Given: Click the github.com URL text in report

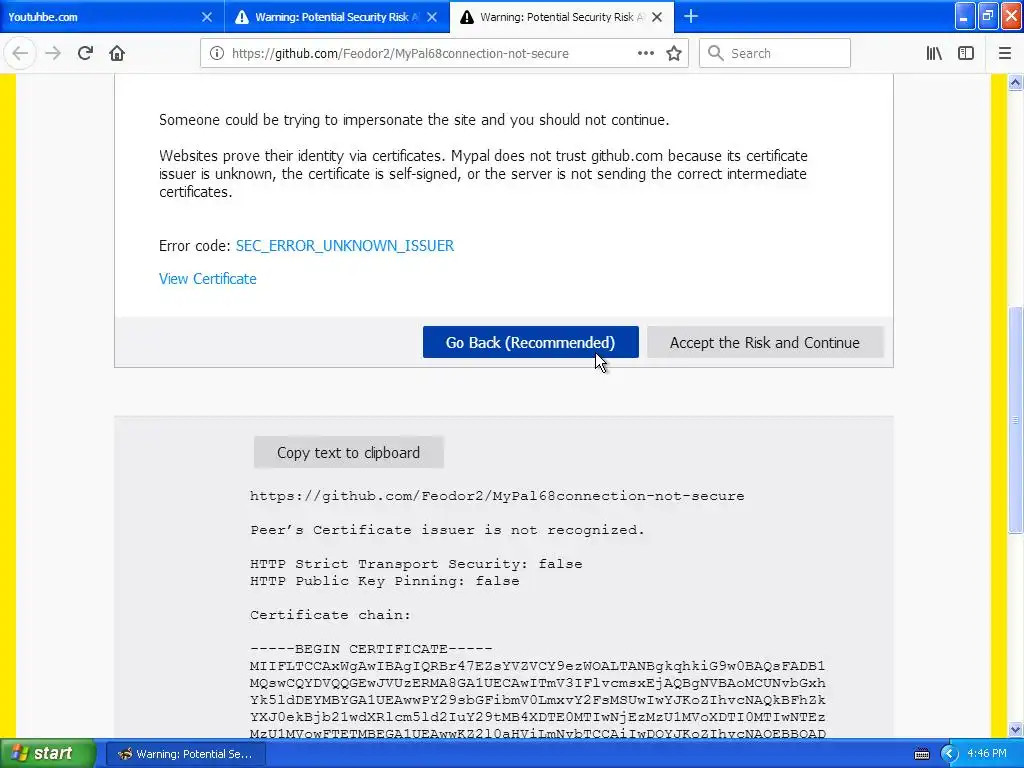Looking at the screenshot, I should [497, 496].
